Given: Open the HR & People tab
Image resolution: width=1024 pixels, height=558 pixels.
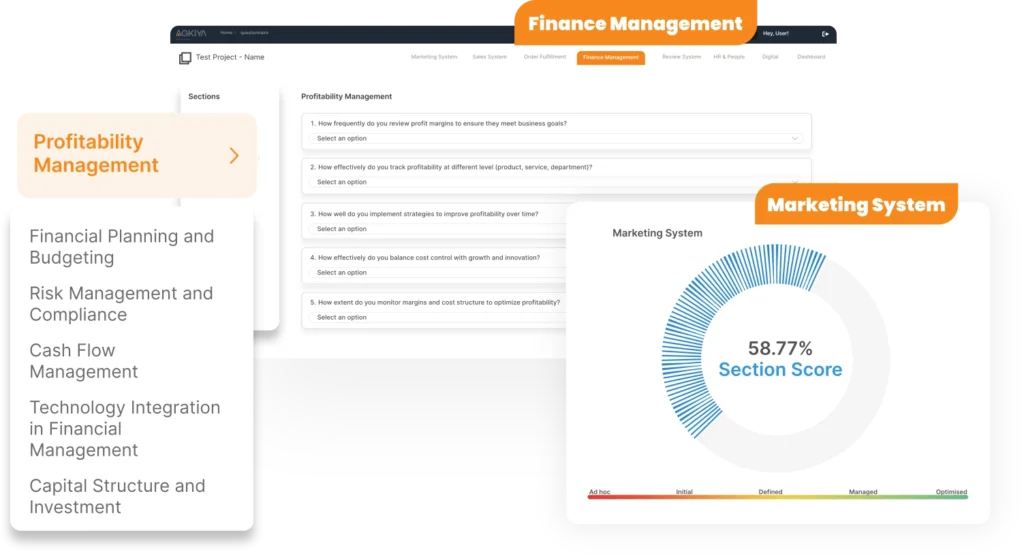Looking at the screenshot, I should 729,57.
